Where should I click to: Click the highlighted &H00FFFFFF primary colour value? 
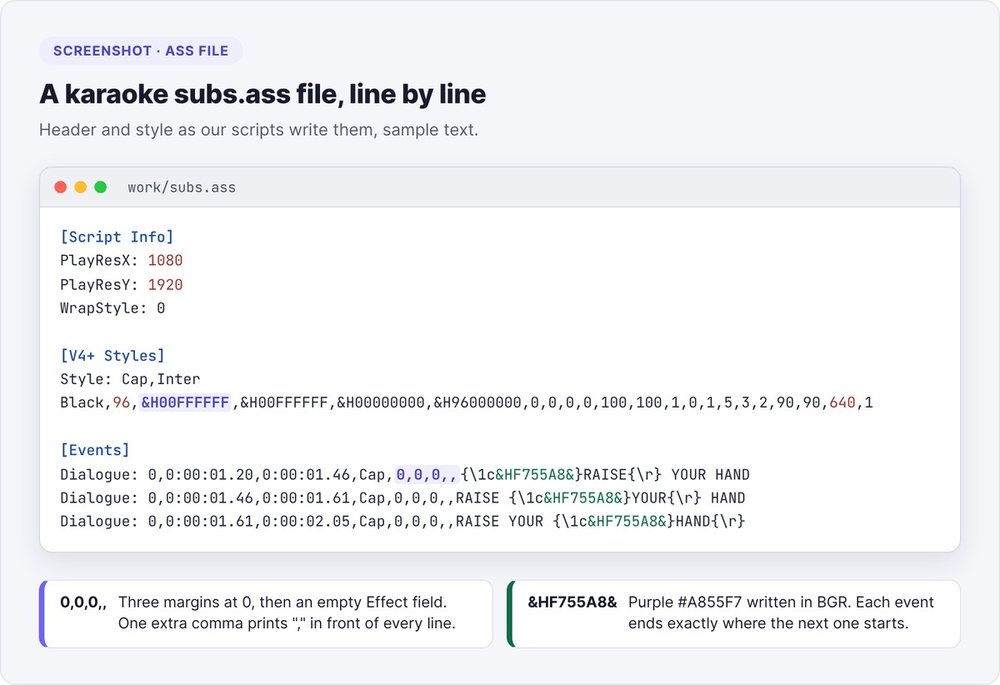point(185,402)
